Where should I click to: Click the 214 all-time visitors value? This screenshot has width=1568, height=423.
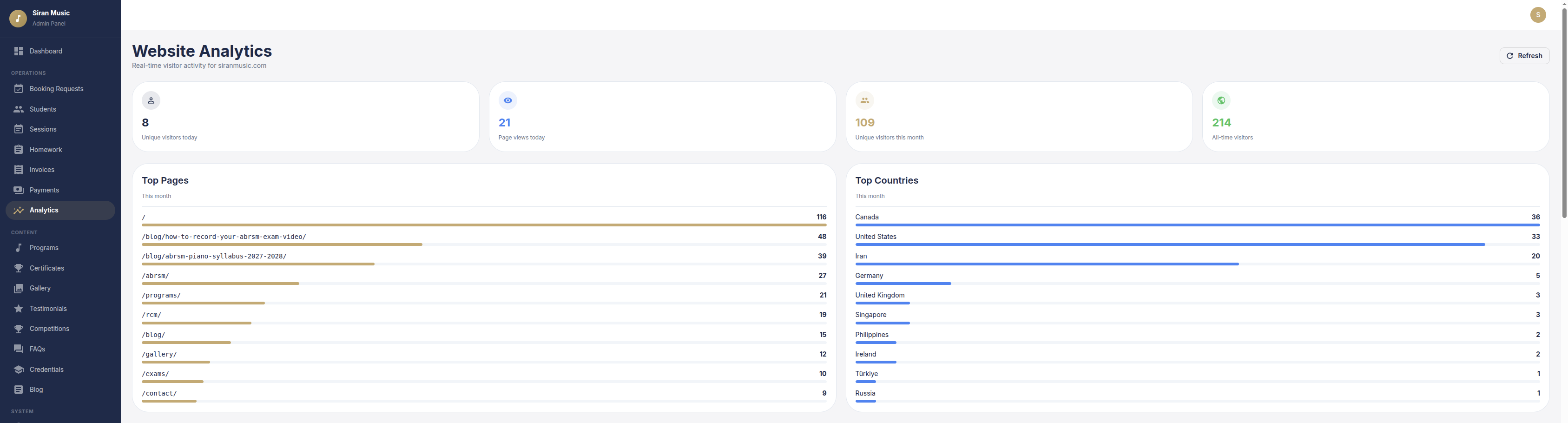coord(1222,122)
